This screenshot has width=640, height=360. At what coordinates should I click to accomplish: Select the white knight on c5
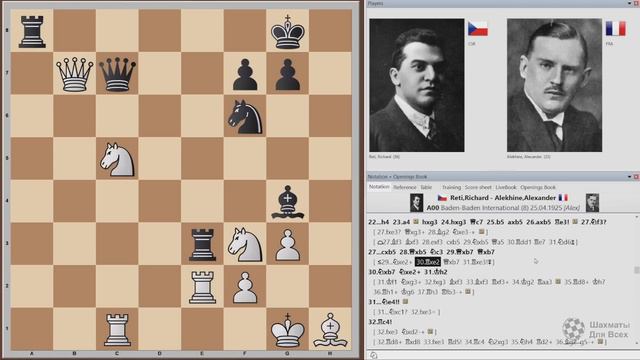pos(118,159)
